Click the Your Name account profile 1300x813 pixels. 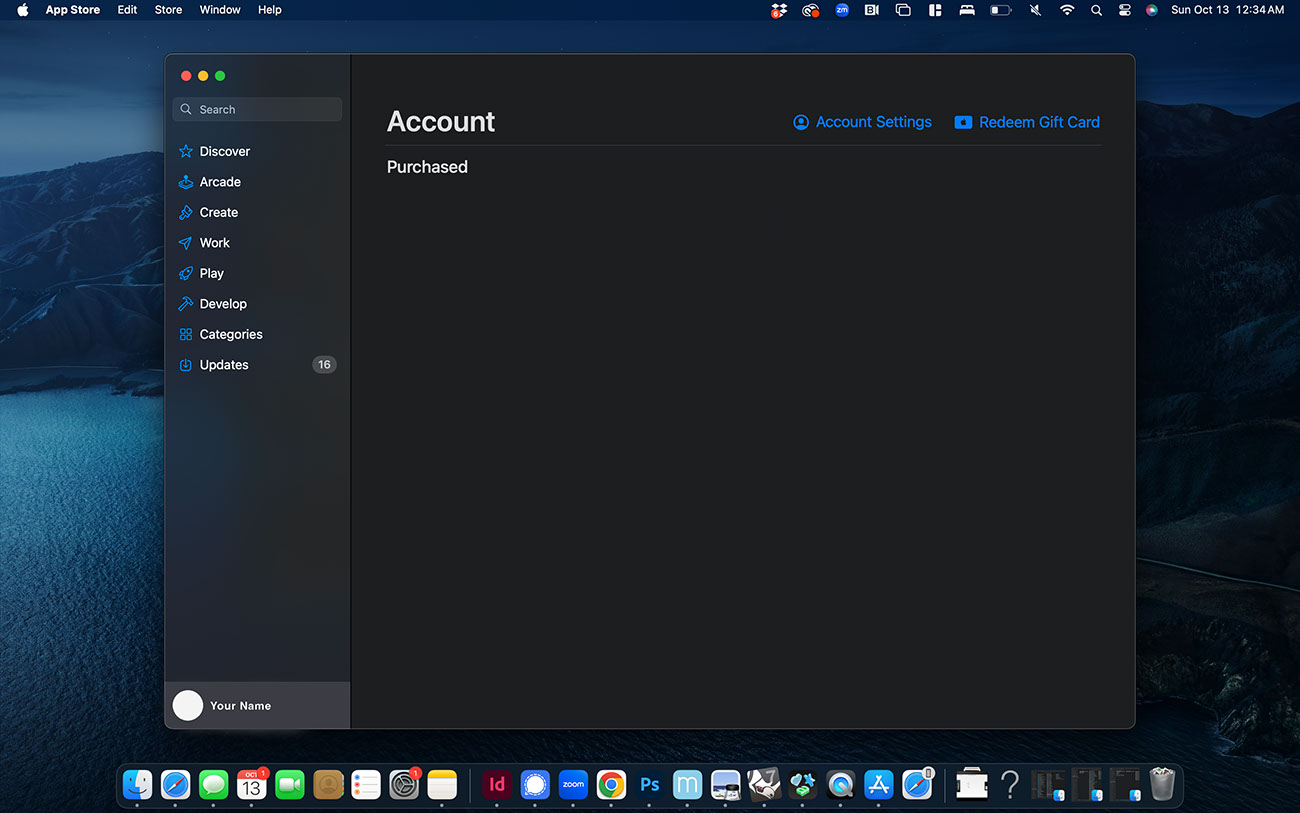(240, 705)
